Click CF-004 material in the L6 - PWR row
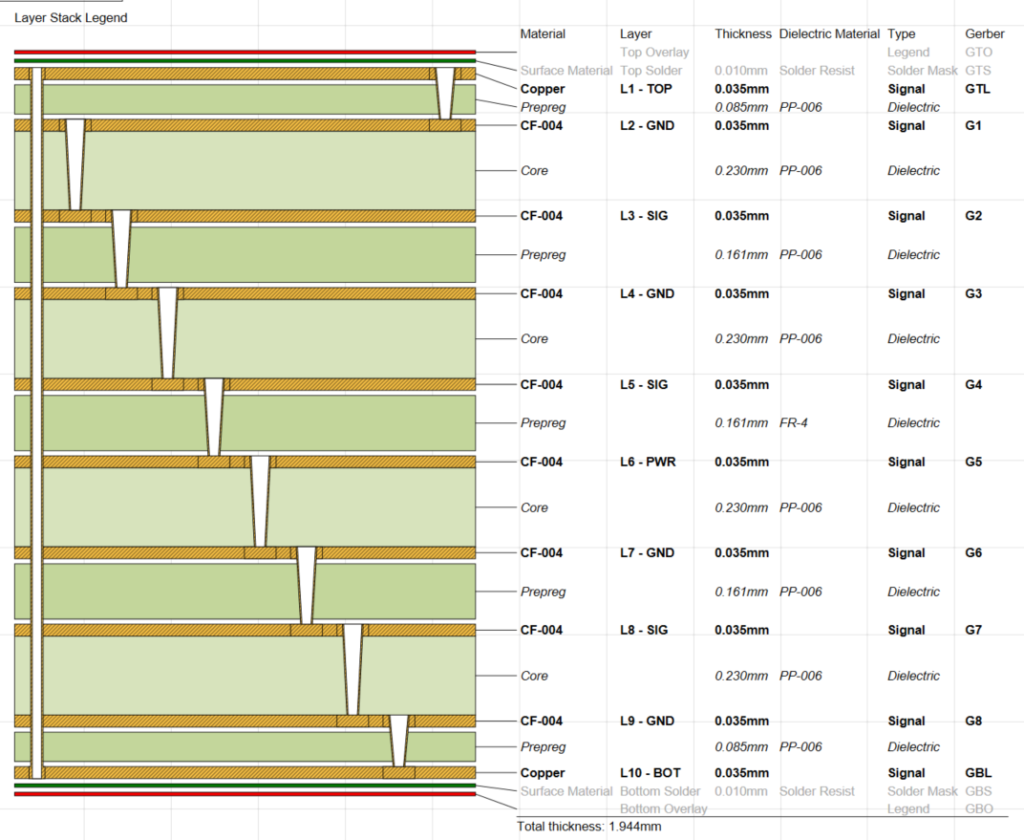This screenshot has height=840, width=1024. [541, 462]
